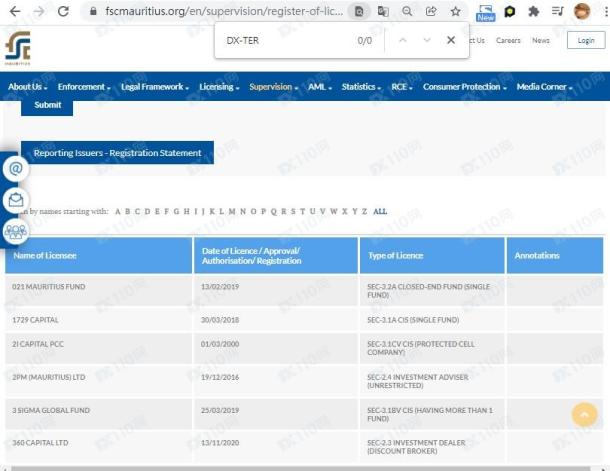The height and width of the screenshot is (471, 610).
Task: Click the zoom magnifier icon in address bar
Action: [407, 11]
